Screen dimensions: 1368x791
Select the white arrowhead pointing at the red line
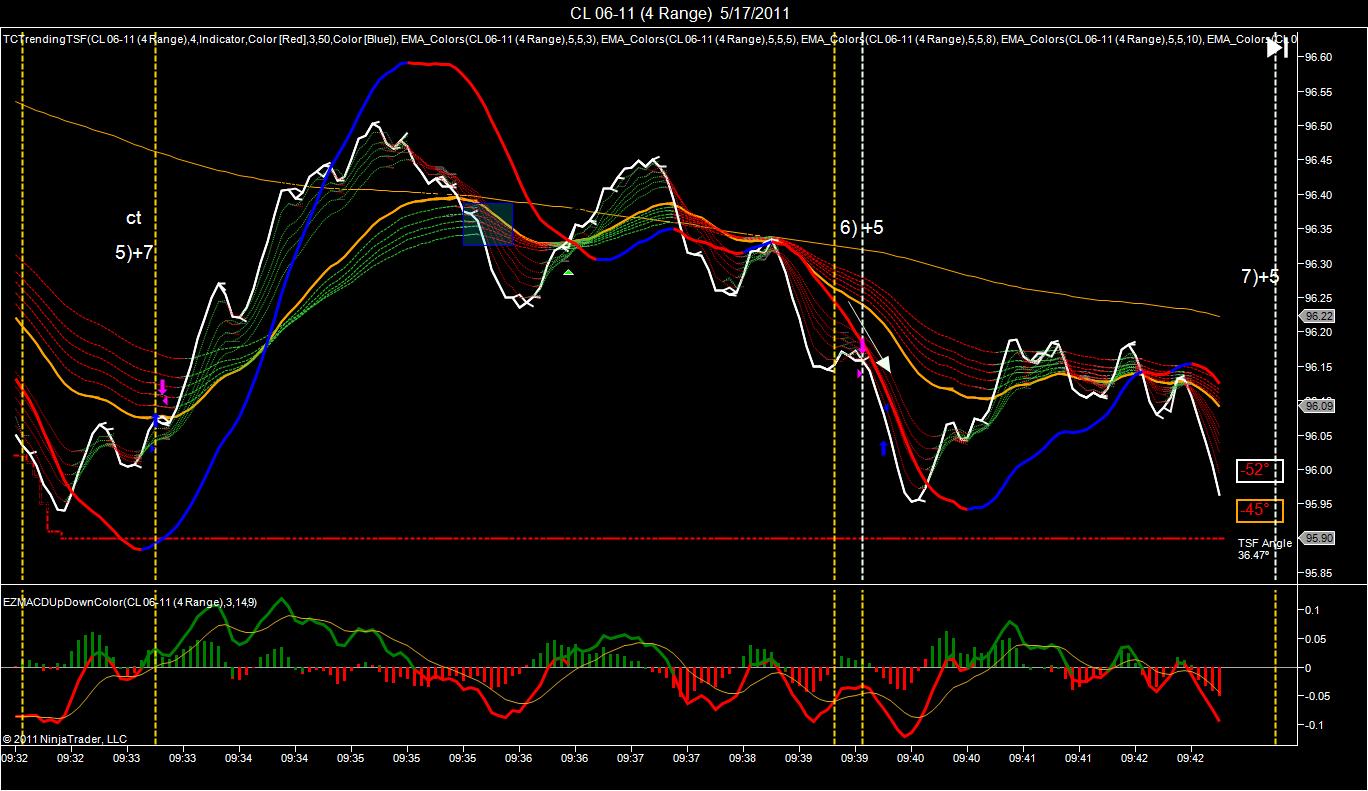pos(882,364)
